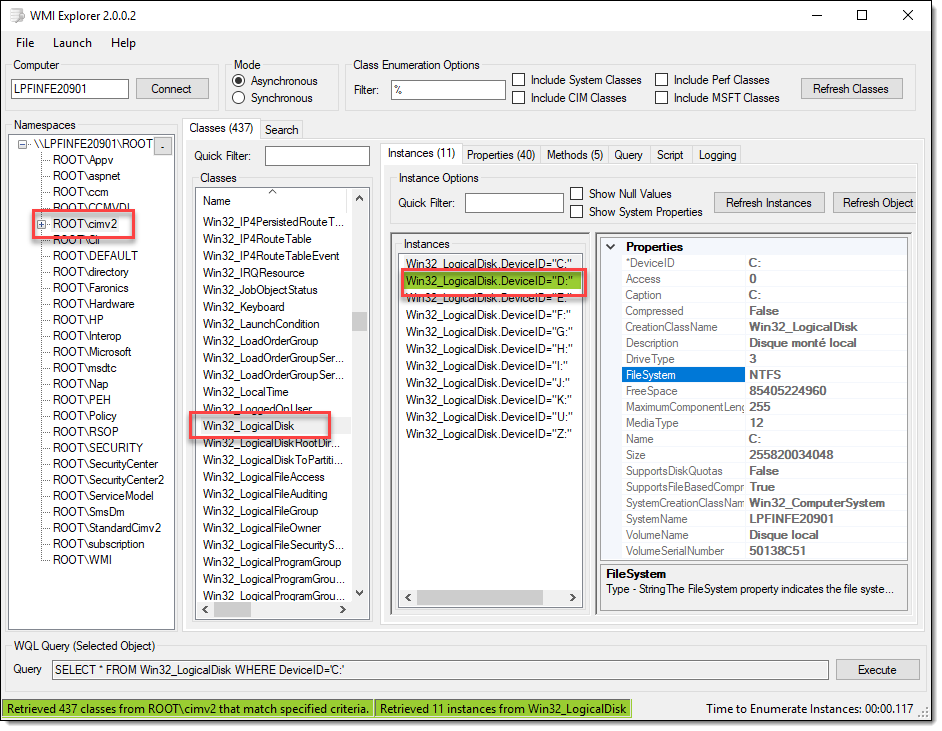Open the Help menu
942x731 pixels.
(123, 43)
